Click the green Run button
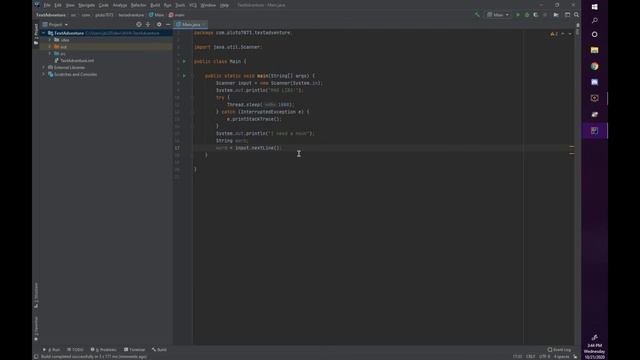 pyautogui.click(x=518, y=15)
